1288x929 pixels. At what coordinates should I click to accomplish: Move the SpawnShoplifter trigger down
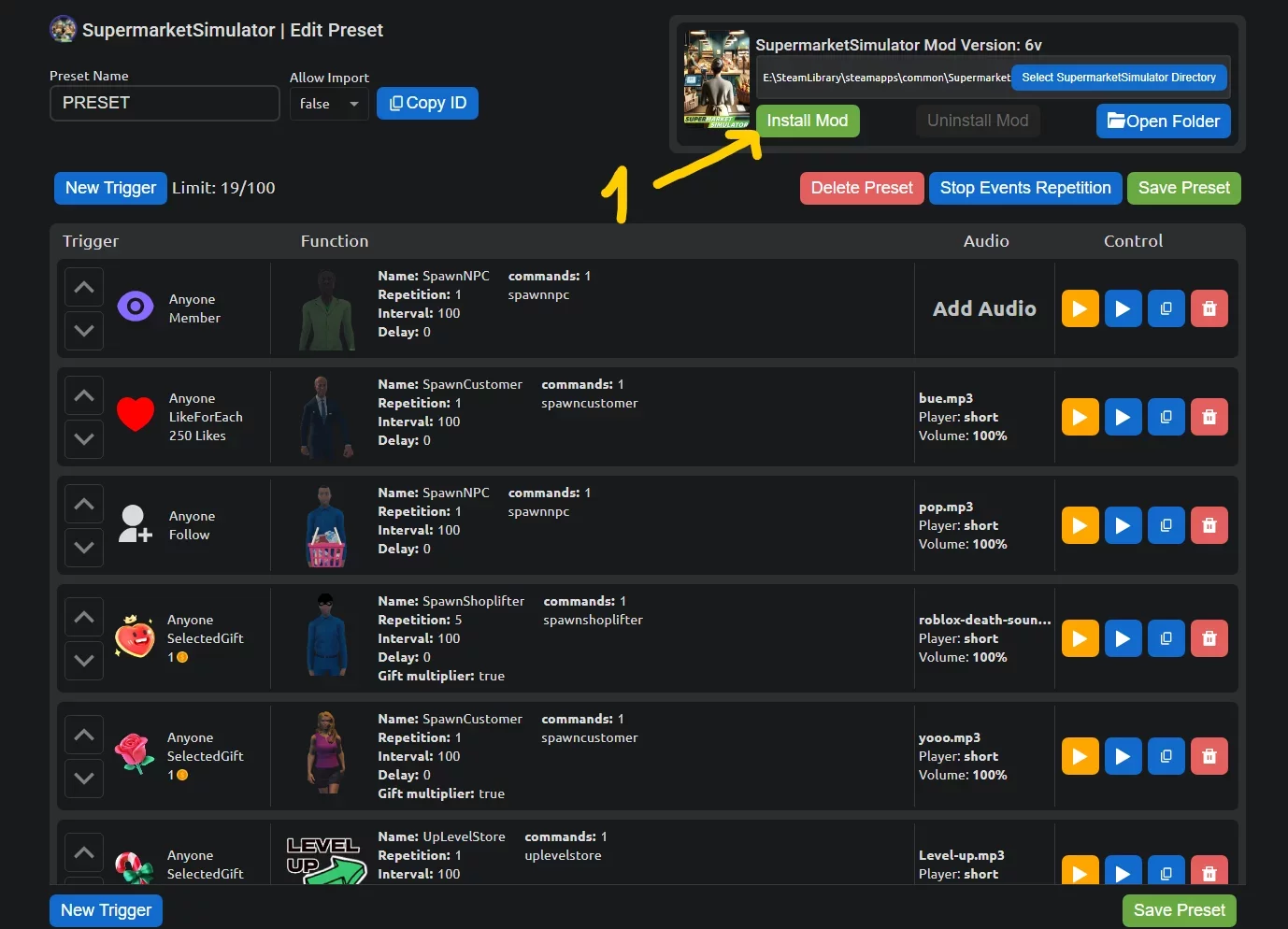[84, 660]
